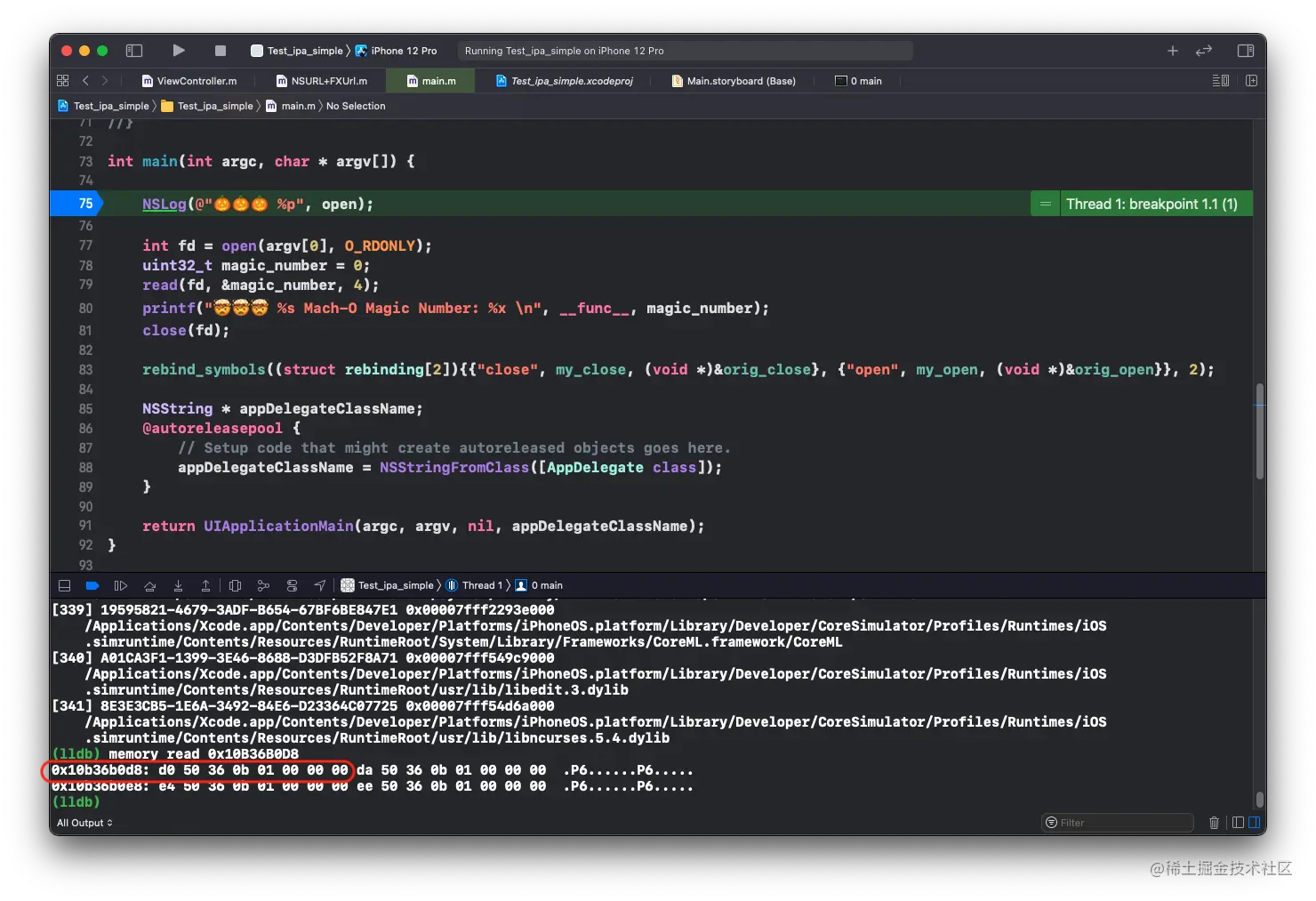Image resolution: width=1316 pixels, height=901 pixels.
Task: Step over the current line
Action: 149,585
